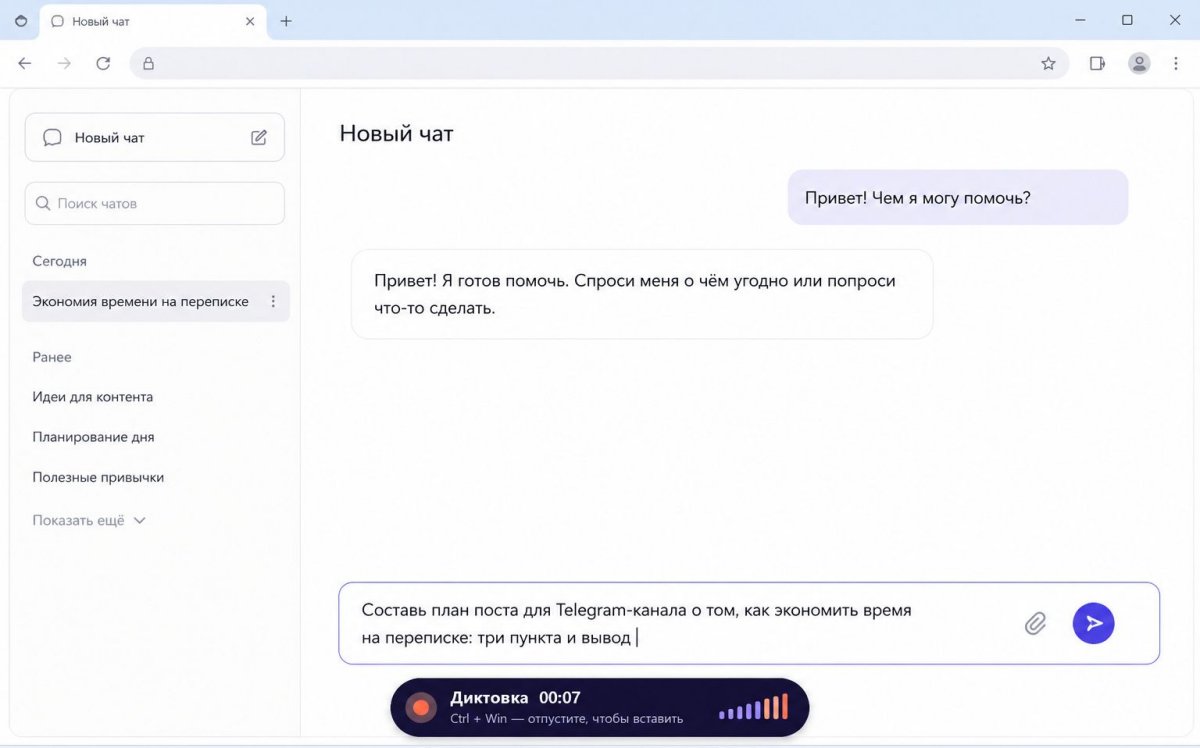Select the Новый чат browser tab
This screenshot has width=1200, height=748.
click(x=153, y=21)
